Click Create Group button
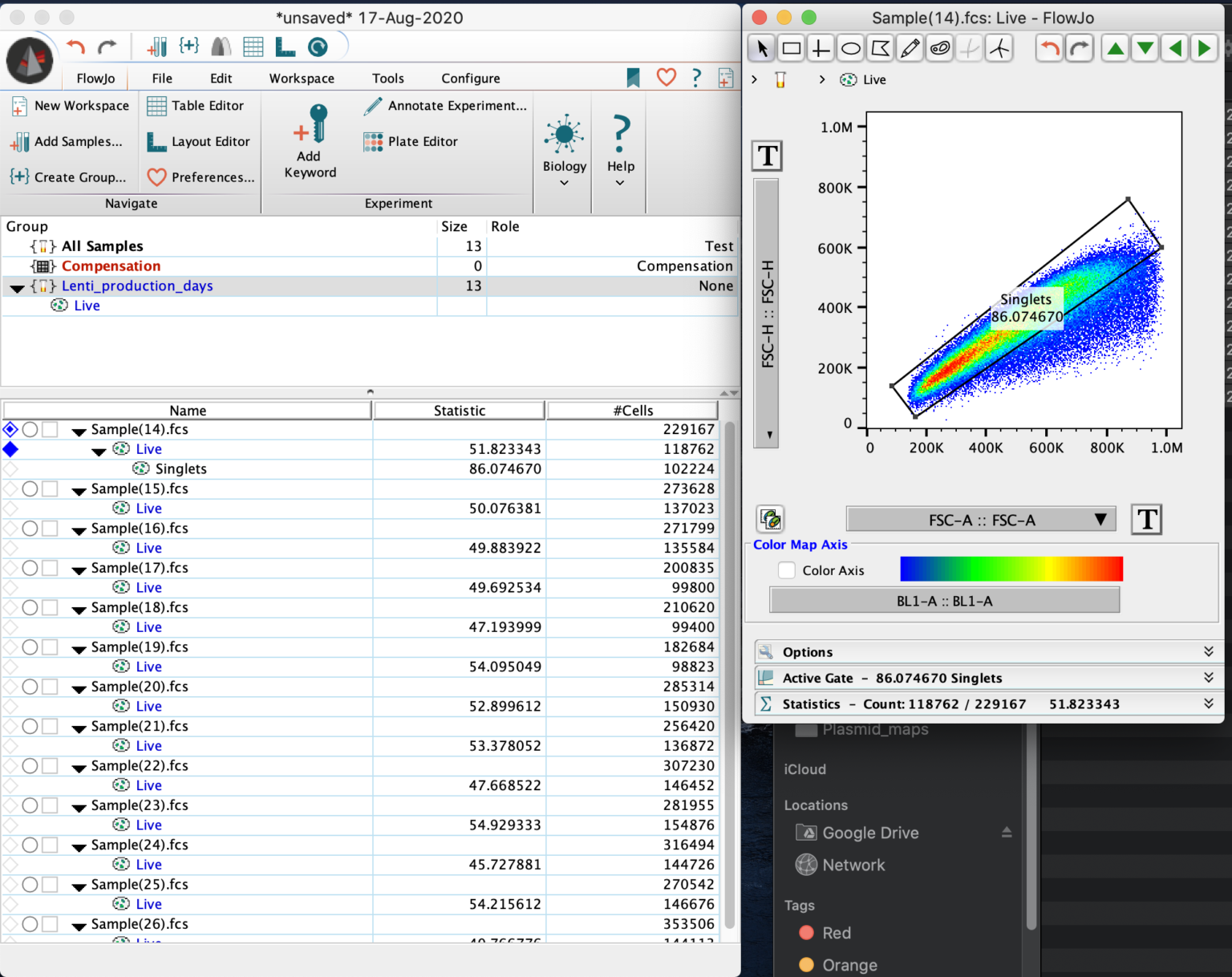 pos(69,177)
